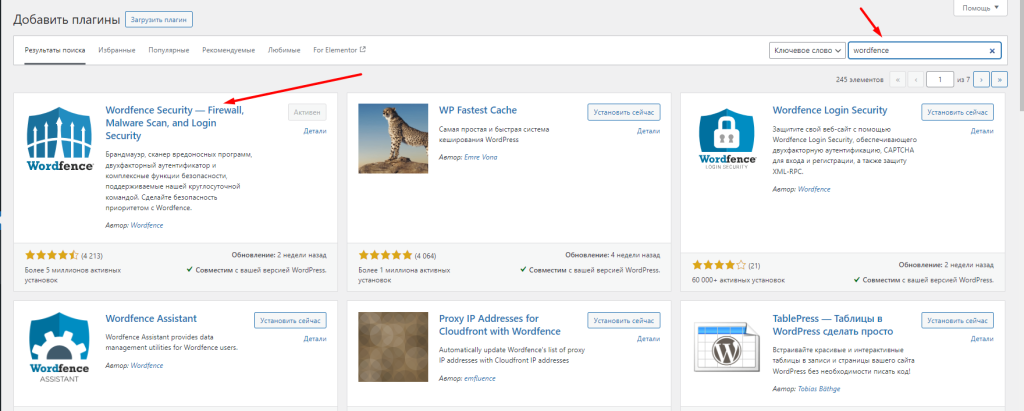Image resolution: width=1024 pixels, height=411 pixels.
Task: Open the Wordfence Assistant title link
Action: click(151, 319)
